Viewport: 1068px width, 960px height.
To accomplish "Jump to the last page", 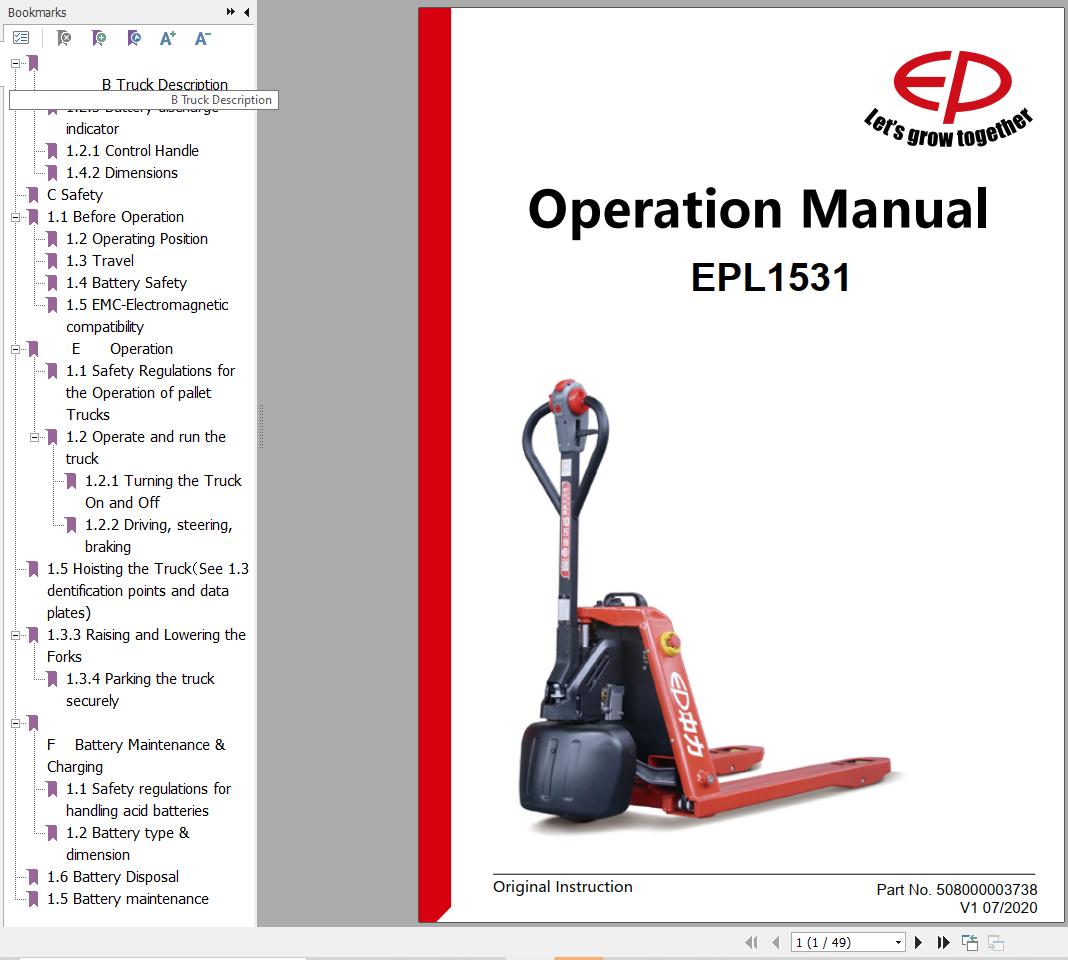I will [x=943, y=942].
